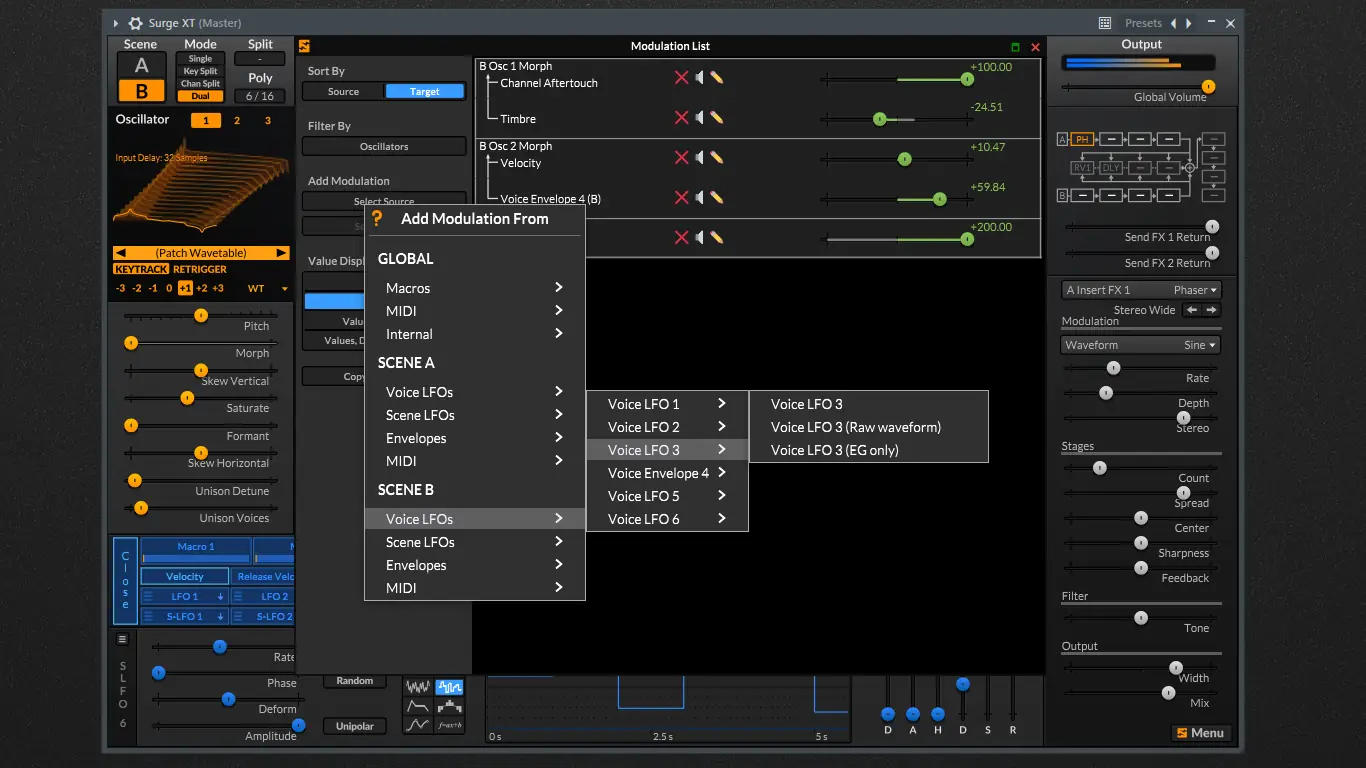Sort modulation list by Target

click(425, 91)
